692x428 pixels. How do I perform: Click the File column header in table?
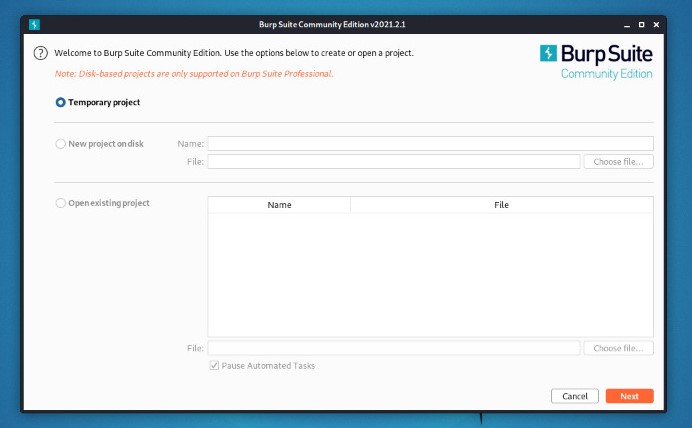[502, 205]
